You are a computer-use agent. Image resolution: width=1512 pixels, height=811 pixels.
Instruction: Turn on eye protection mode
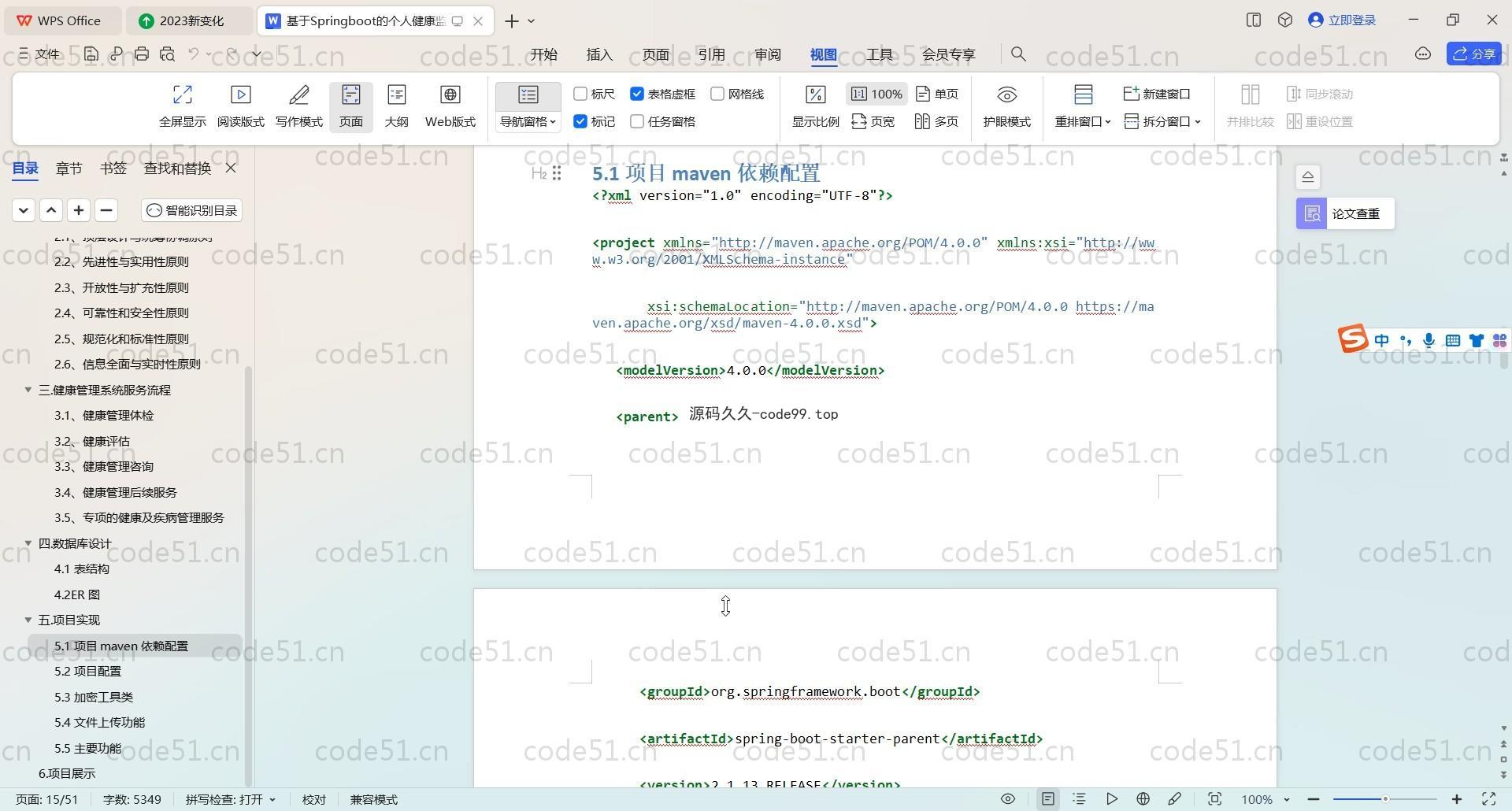[x=1006, y=106]
